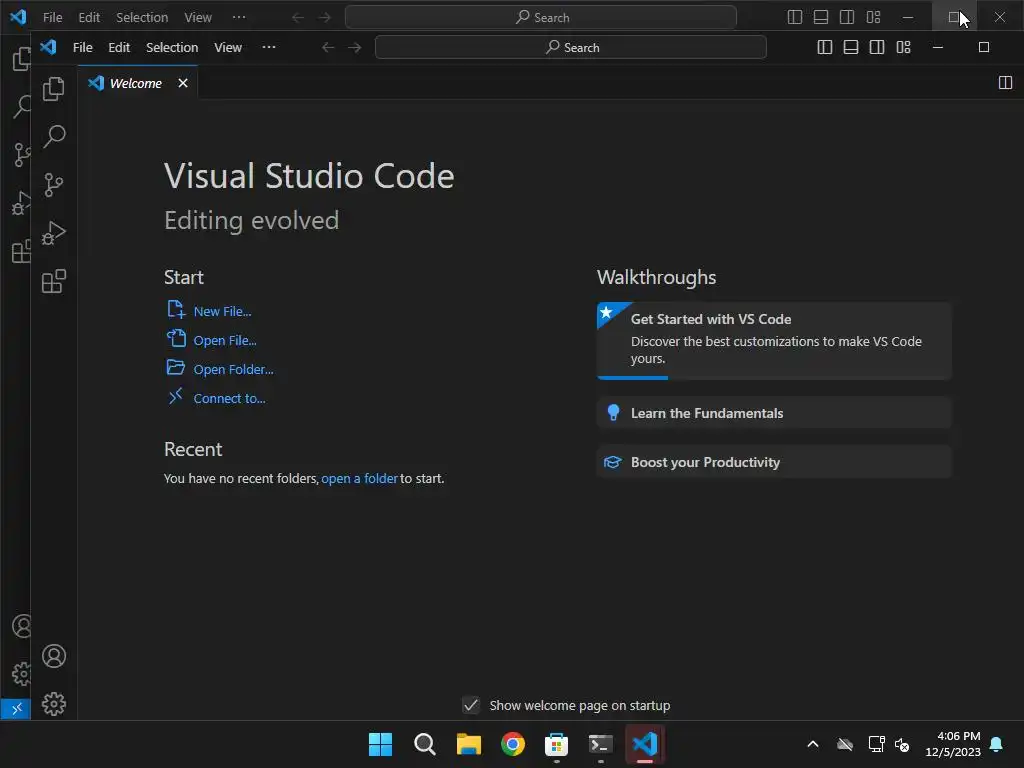Open Edit menu in back window
This screenshot has width=1024, height=768.
click(x=89, y=17)
